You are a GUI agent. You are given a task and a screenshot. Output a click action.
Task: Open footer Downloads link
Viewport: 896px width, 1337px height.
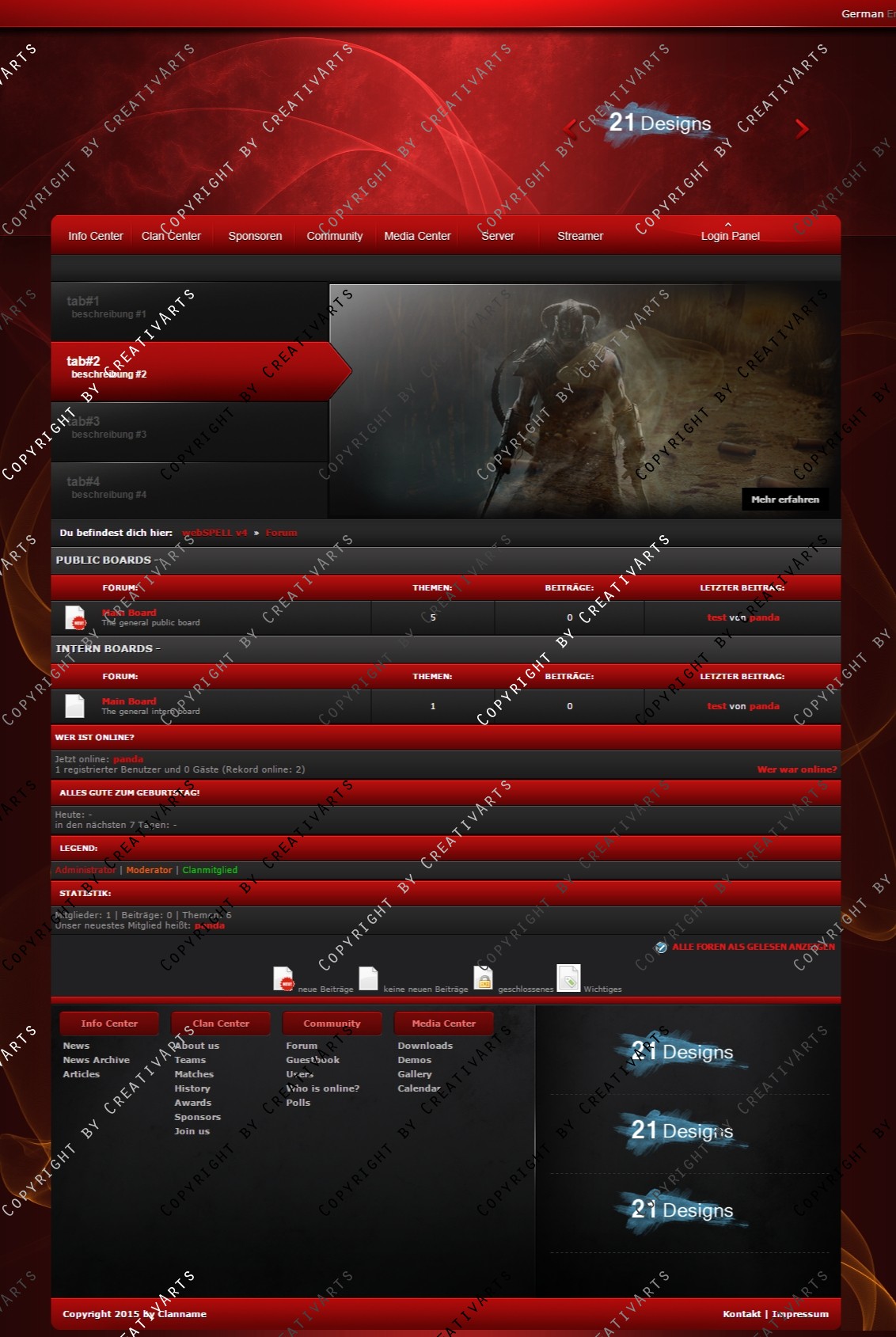click(x=425, y=1046)
